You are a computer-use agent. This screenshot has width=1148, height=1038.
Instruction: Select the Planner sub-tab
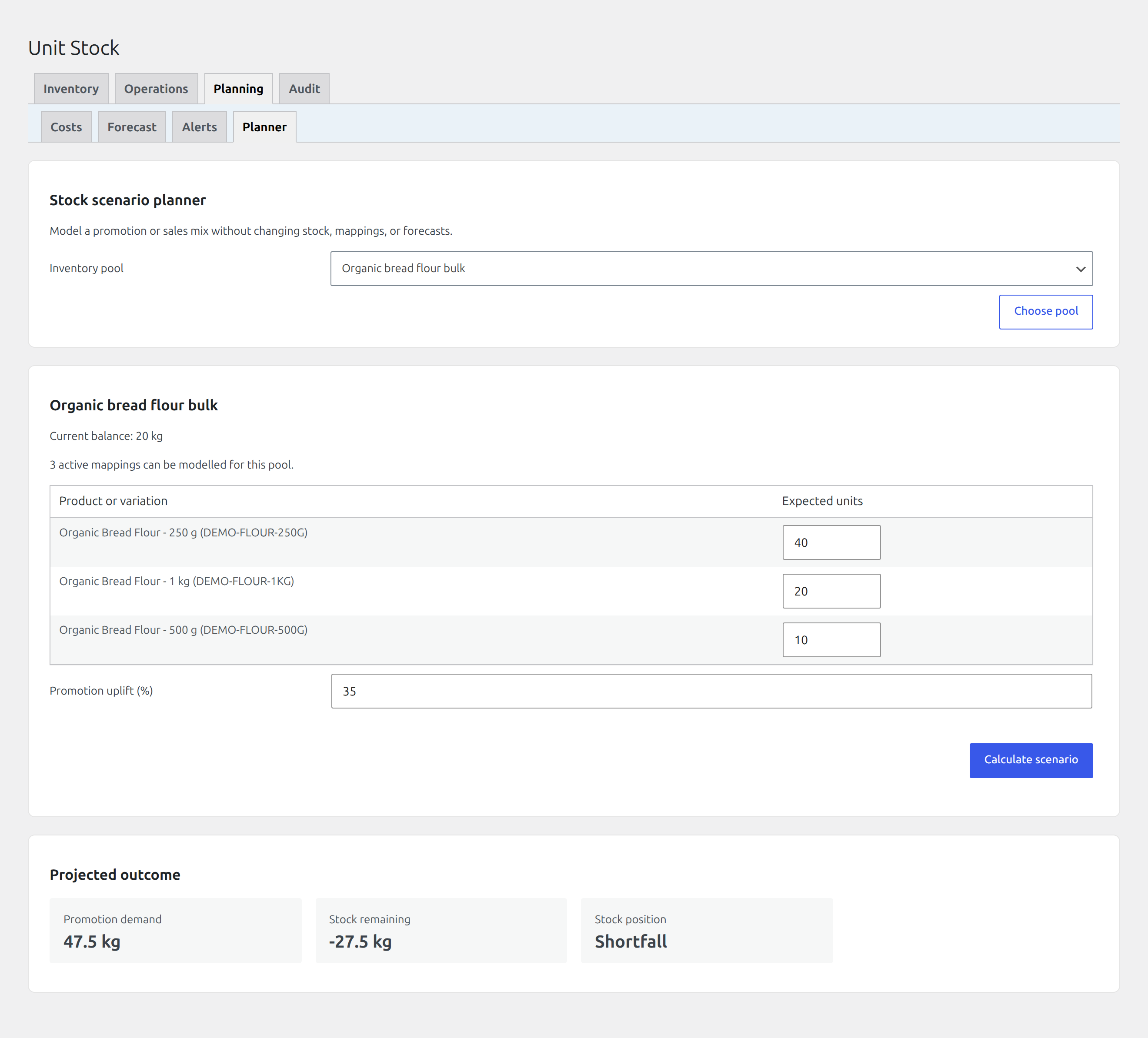pyautogui.click(x=265, y=127)
